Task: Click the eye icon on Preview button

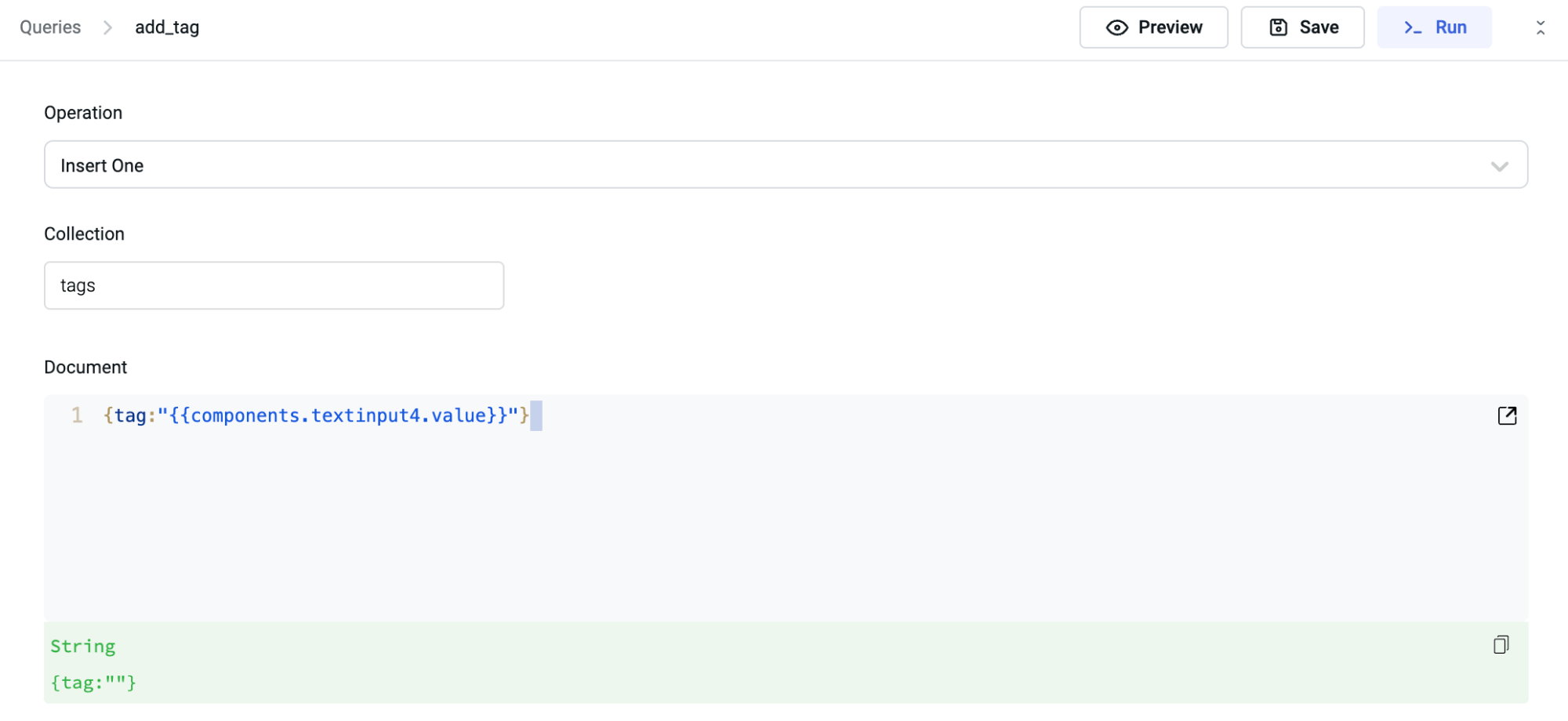Action: click(1116, 28)
